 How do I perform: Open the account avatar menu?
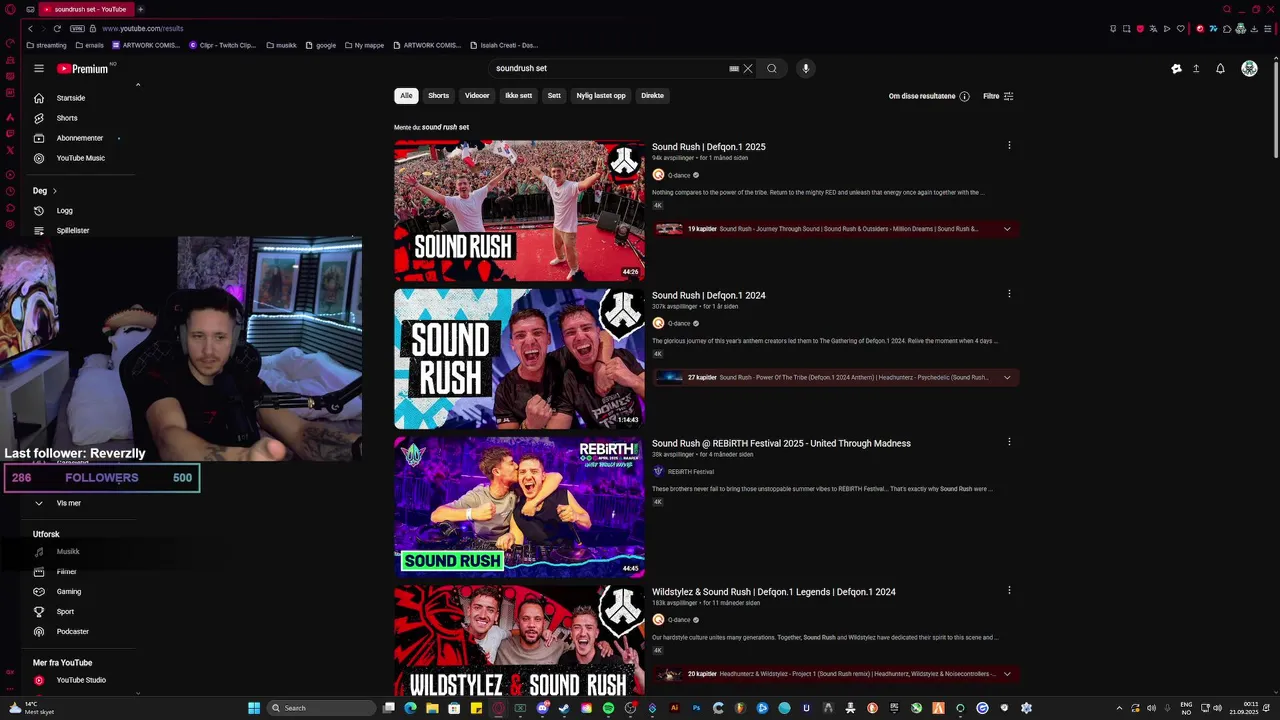(x=1249, y=68)
